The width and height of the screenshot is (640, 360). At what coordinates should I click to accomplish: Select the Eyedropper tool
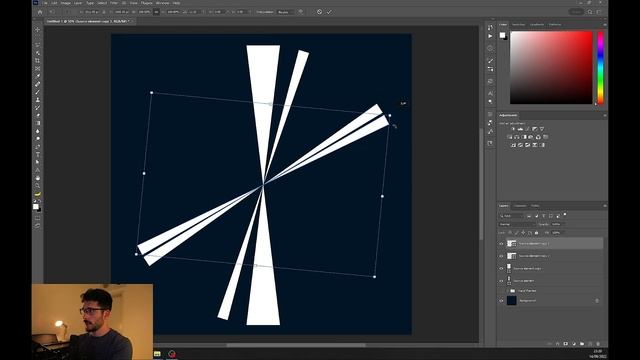(38, 76)
